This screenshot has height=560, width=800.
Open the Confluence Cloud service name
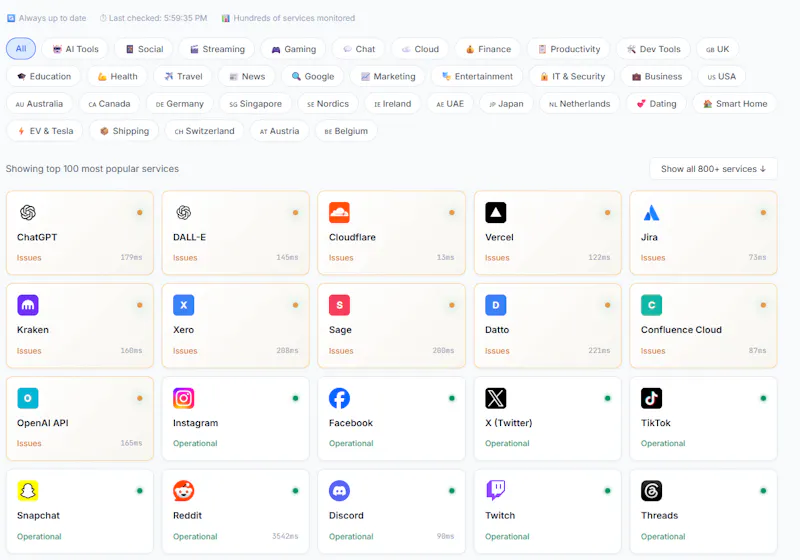(x=681, y=330)
